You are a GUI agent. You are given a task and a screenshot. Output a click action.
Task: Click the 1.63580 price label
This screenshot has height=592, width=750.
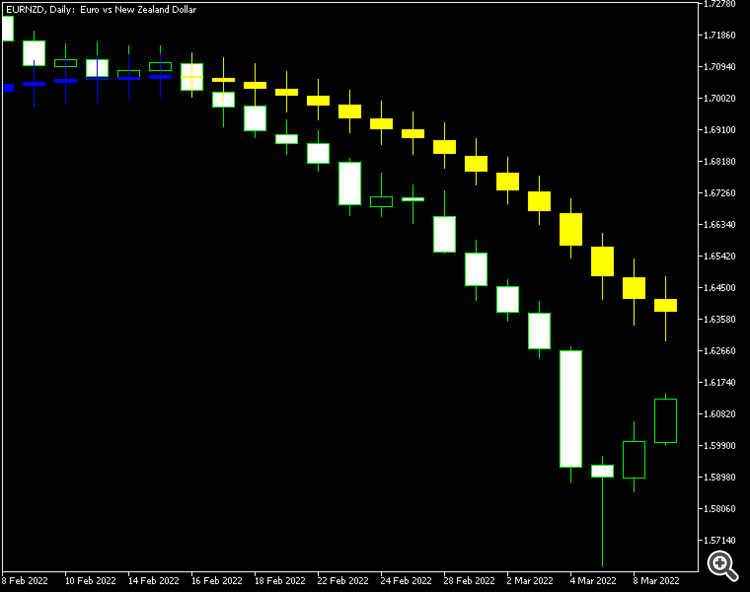tap(720, 319)
